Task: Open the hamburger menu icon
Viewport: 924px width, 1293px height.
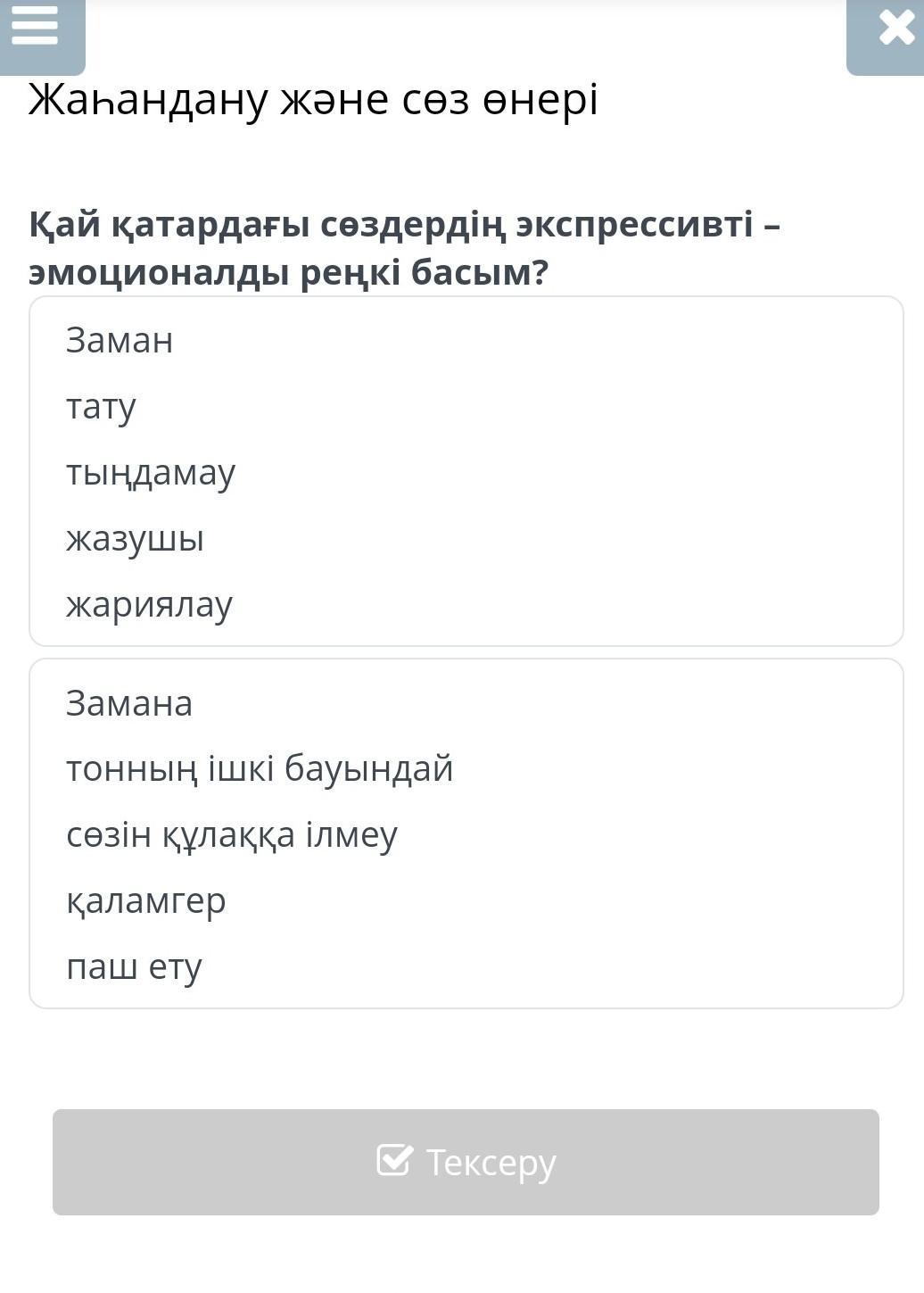Action: pos(36,27)
